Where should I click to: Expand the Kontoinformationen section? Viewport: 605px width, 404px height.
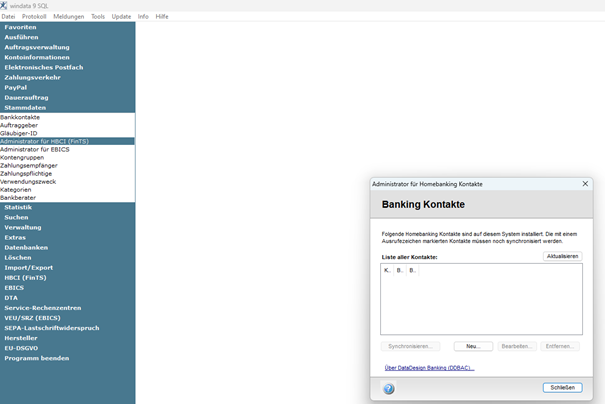[x=37, y=57]
